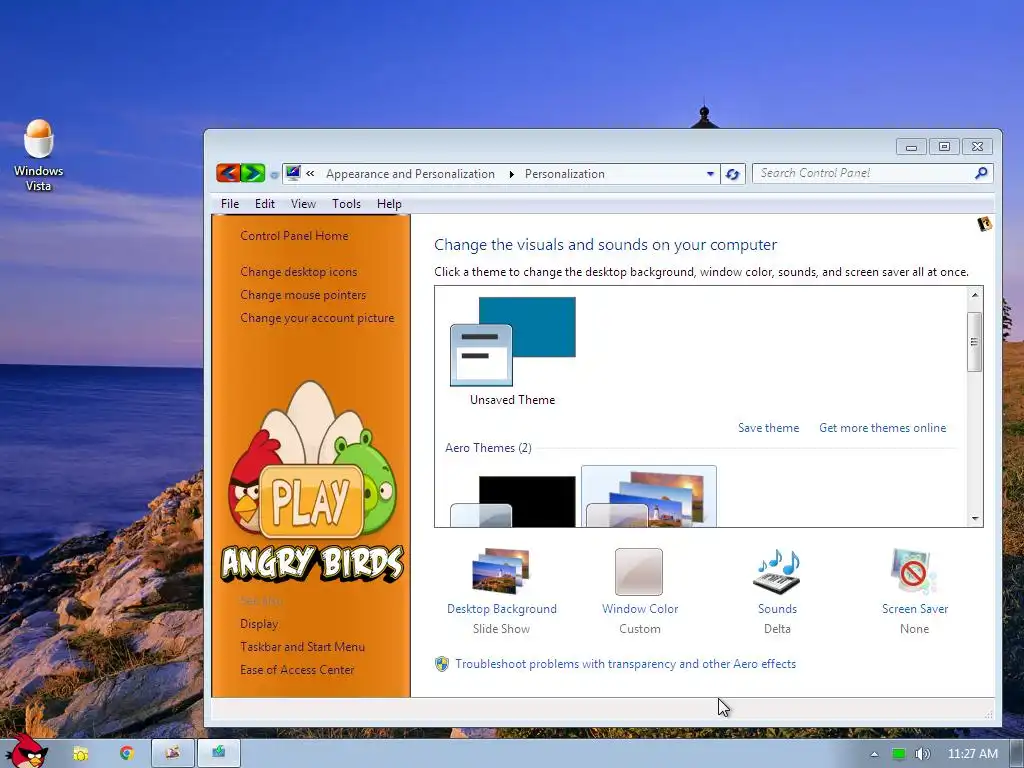Open Change desktop icons link
Screen dimensions: 1024x768
pos(298,272)
